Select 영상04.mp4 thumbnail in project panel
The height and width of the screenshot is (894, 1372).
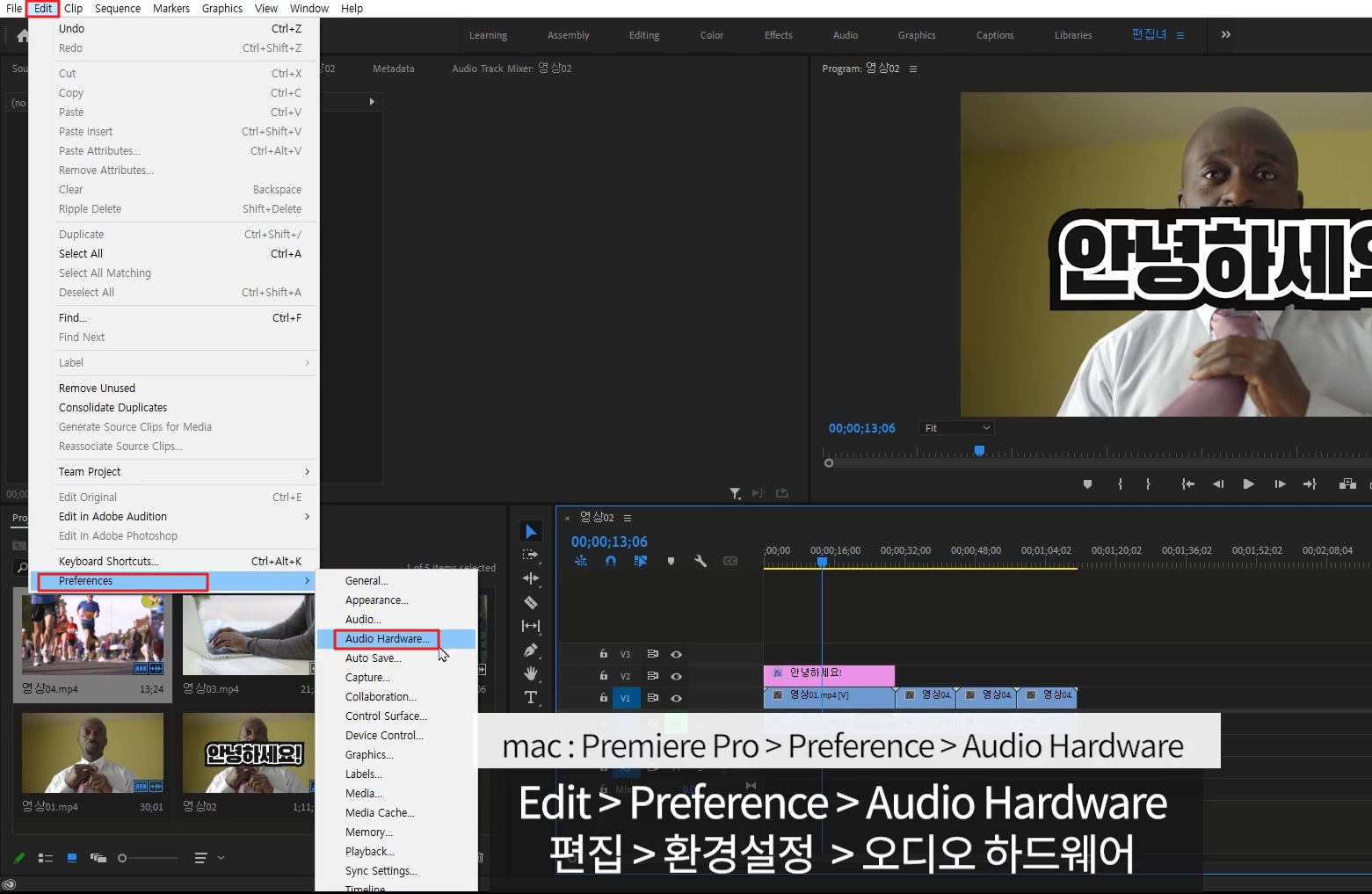coord(93,636)
